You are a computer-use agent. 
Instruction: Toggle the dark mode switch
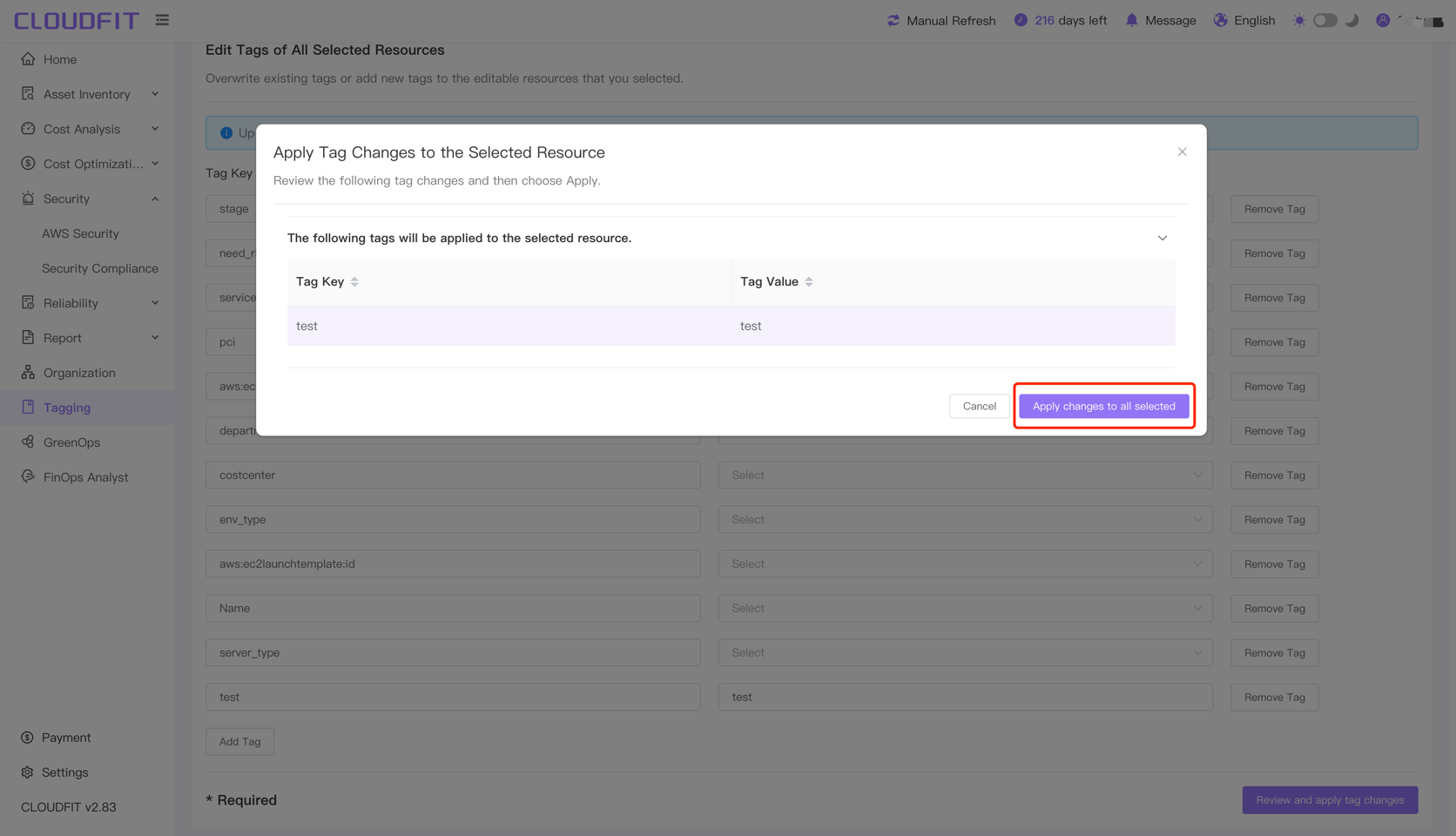[x=1325, y=20]
